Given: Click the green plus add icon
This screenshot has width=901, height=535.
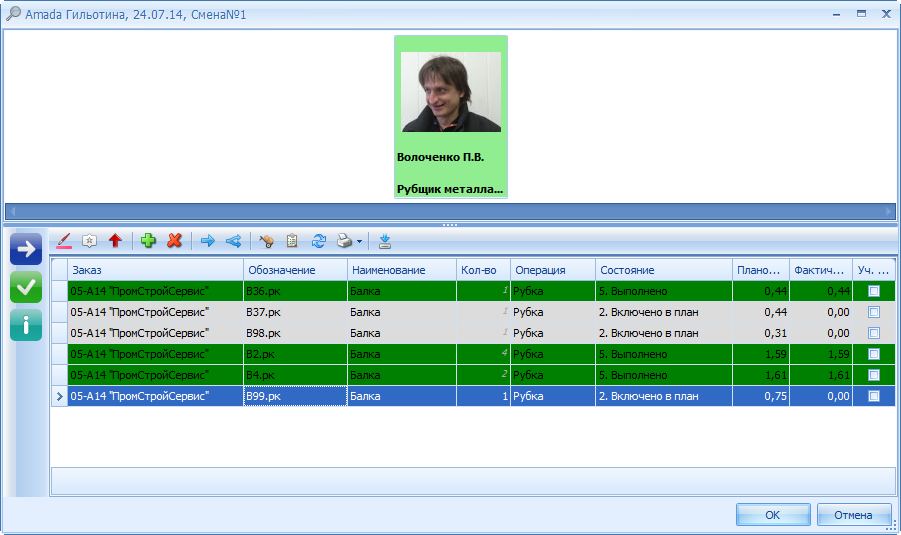Looking at the screenshot, I should (149, 241).
